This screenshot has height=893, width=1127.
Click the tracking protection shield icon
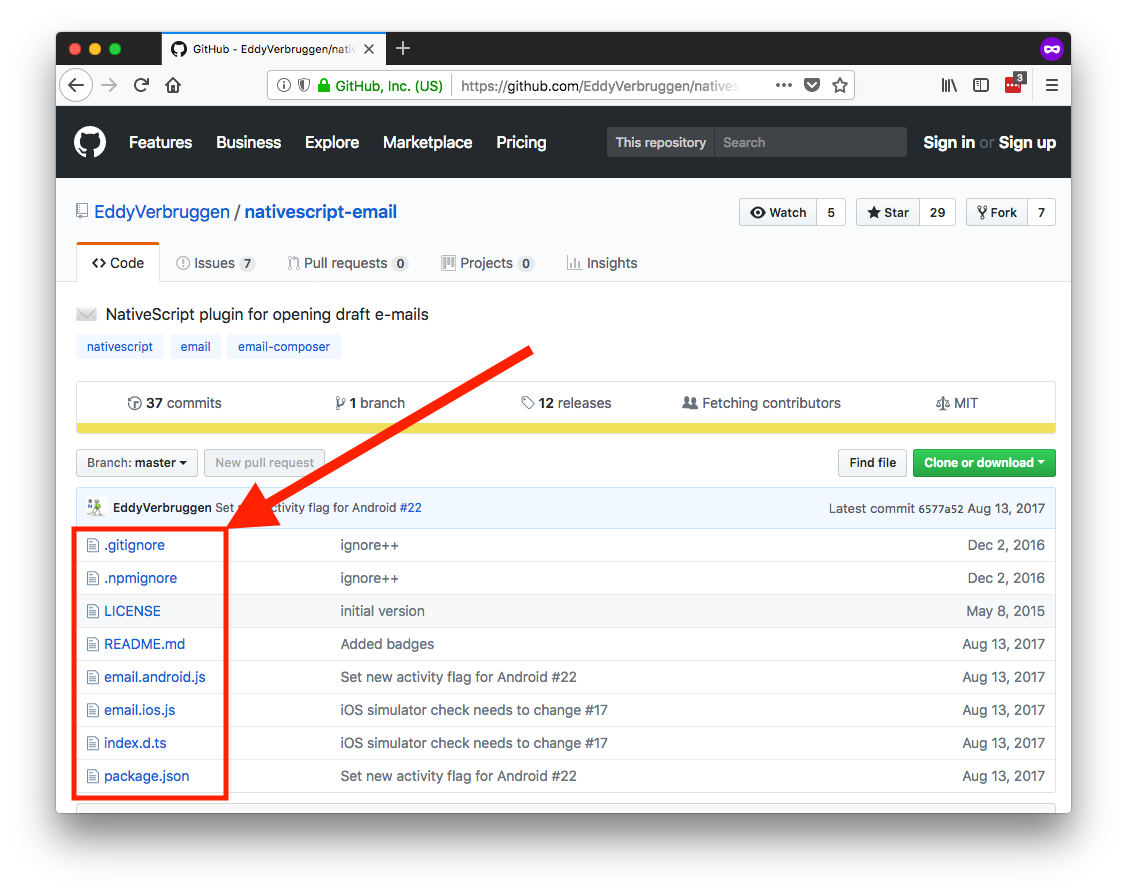(304, 86)
